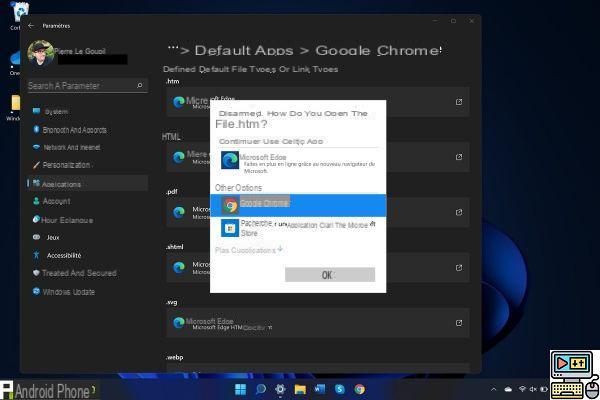
Task: Click the Edge icon in .shtml row
Action: click(179, 268)
